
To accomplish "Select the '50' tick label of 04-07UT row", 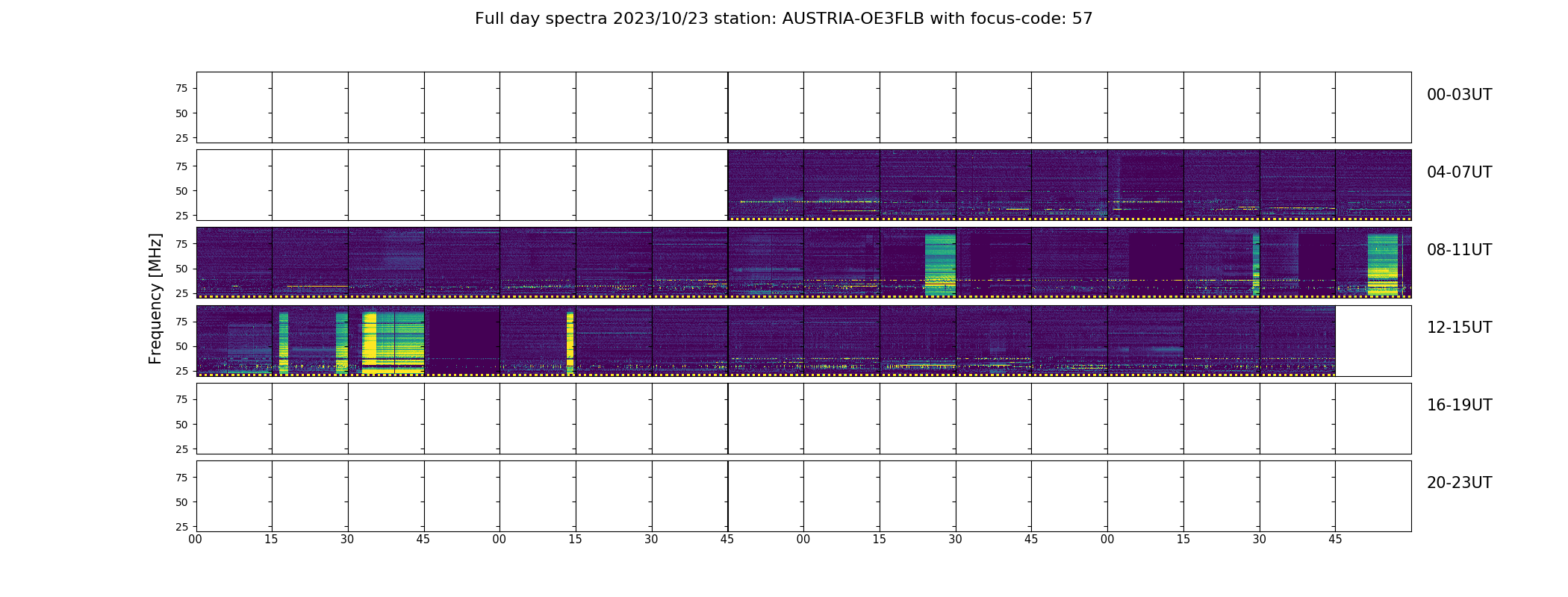I will click(181, 191).
